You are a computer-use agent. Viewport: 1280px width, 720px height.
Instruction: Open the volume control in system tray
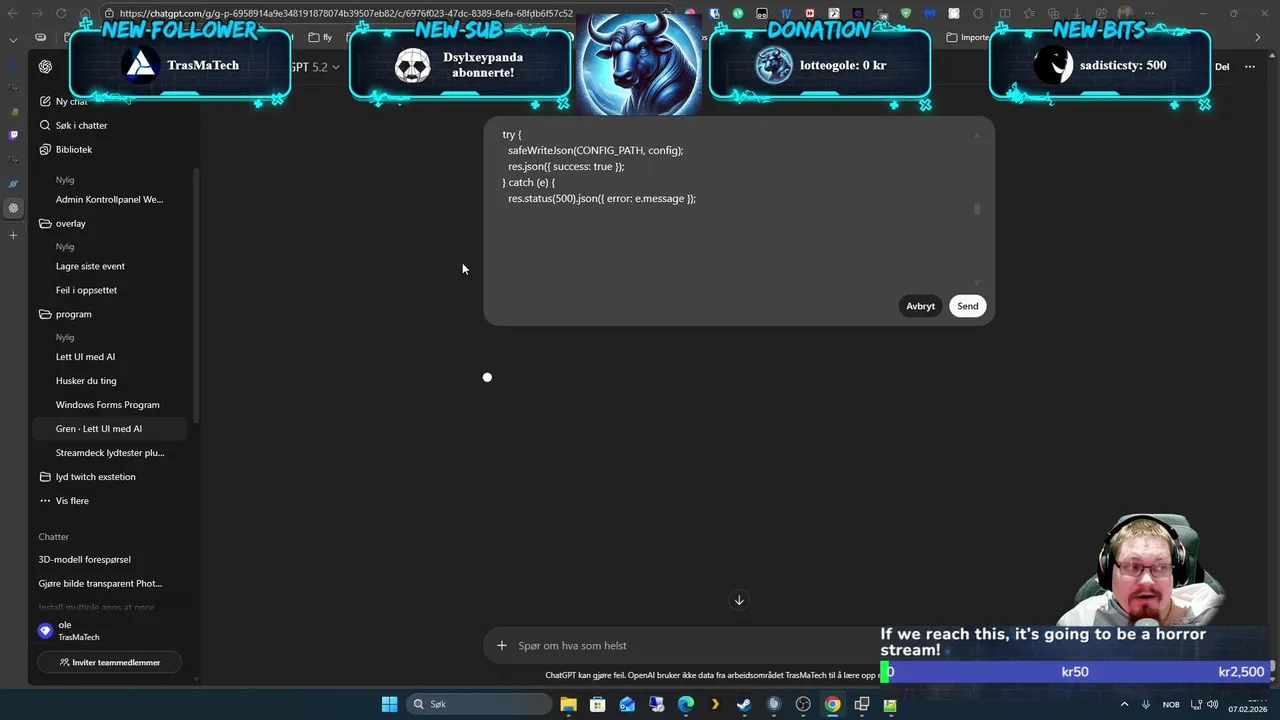click(x=1214, y=704)
